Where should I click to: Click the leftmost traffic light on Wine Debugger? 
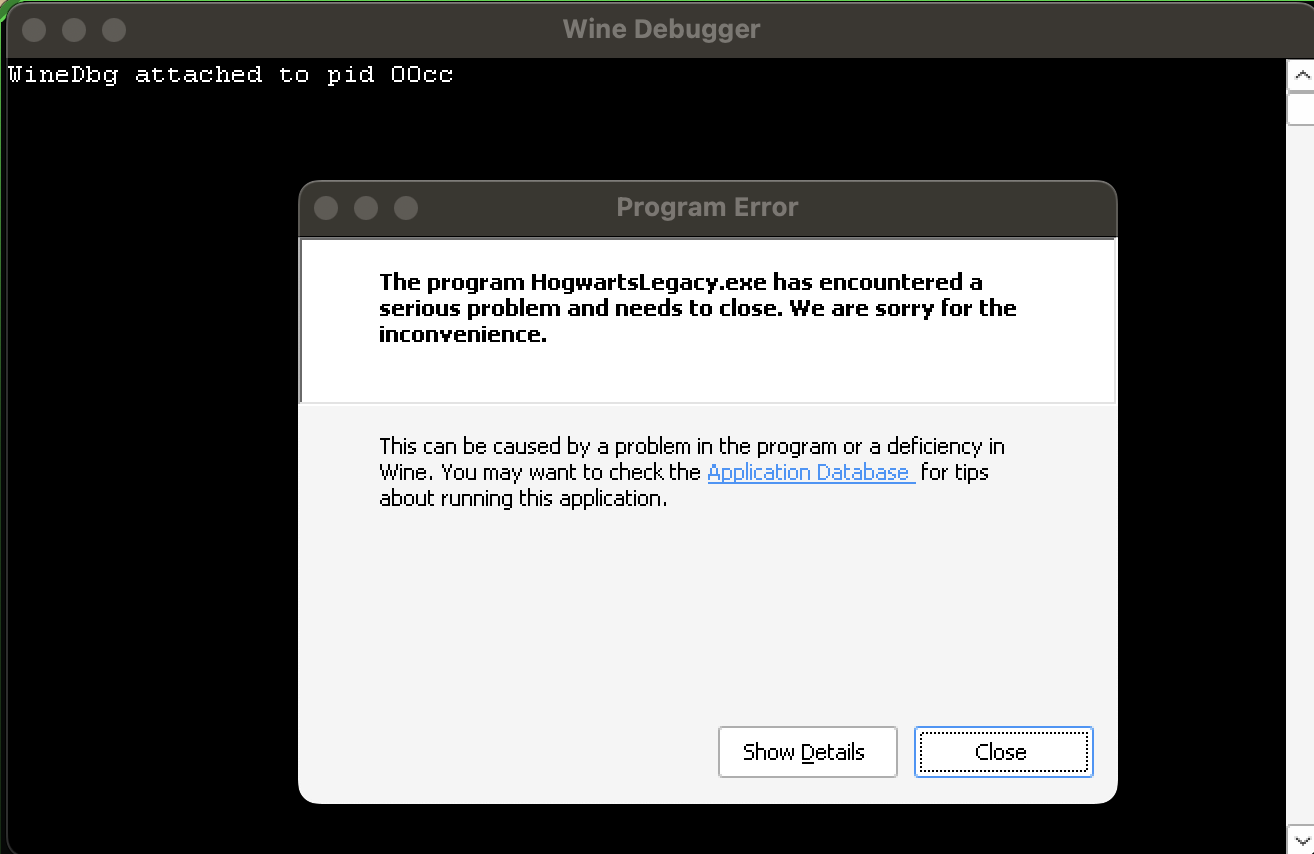tap(33, 30)
